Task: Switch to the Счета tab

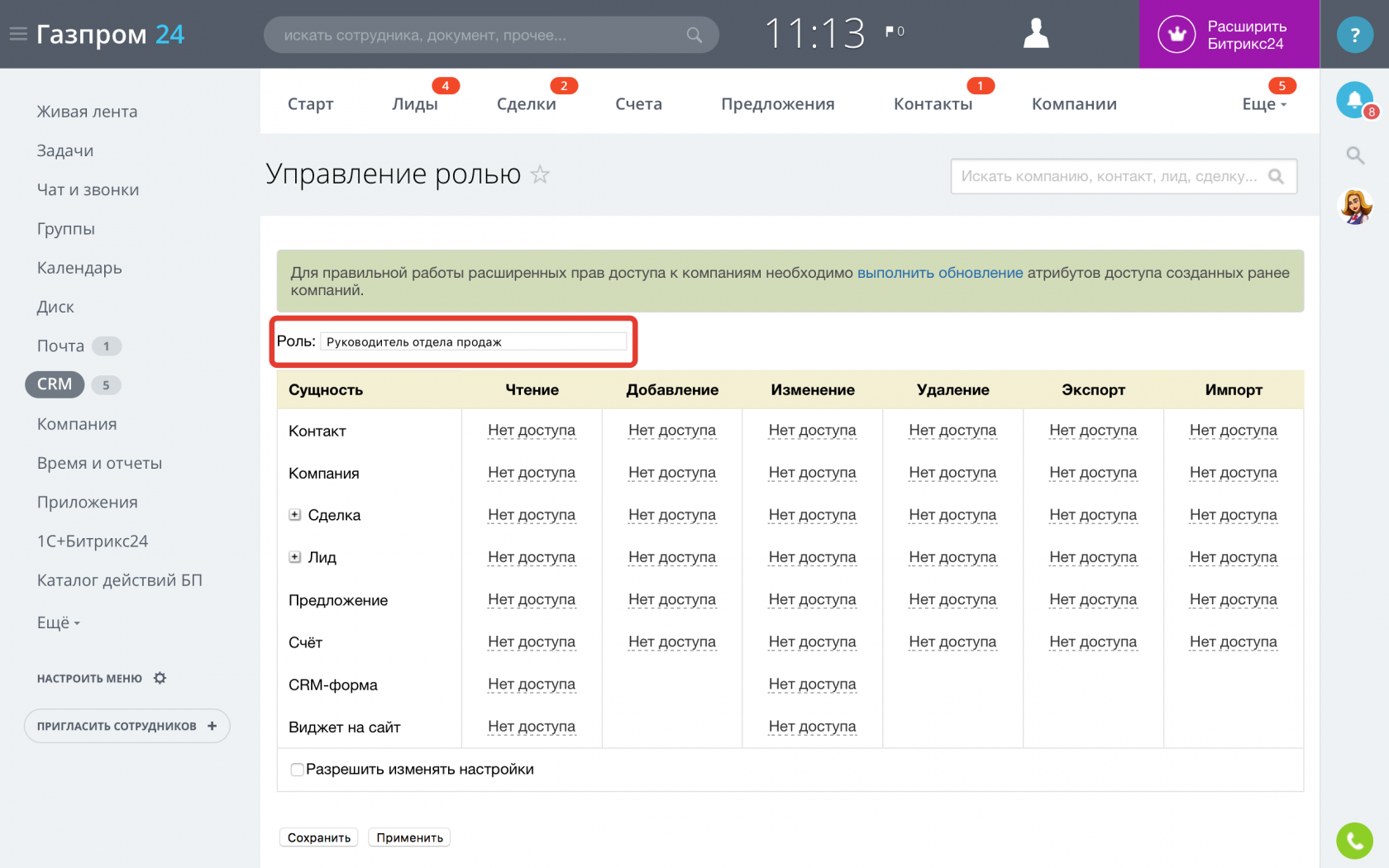Action: 639,104
